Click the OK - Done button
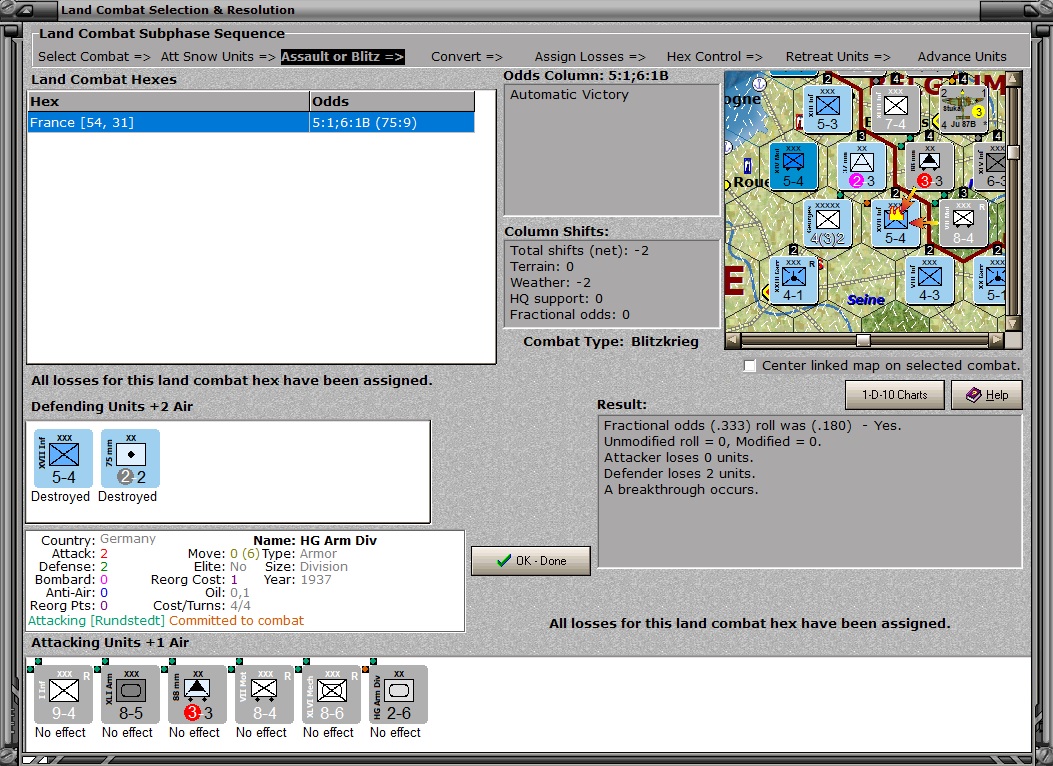 tap(531, 561)
